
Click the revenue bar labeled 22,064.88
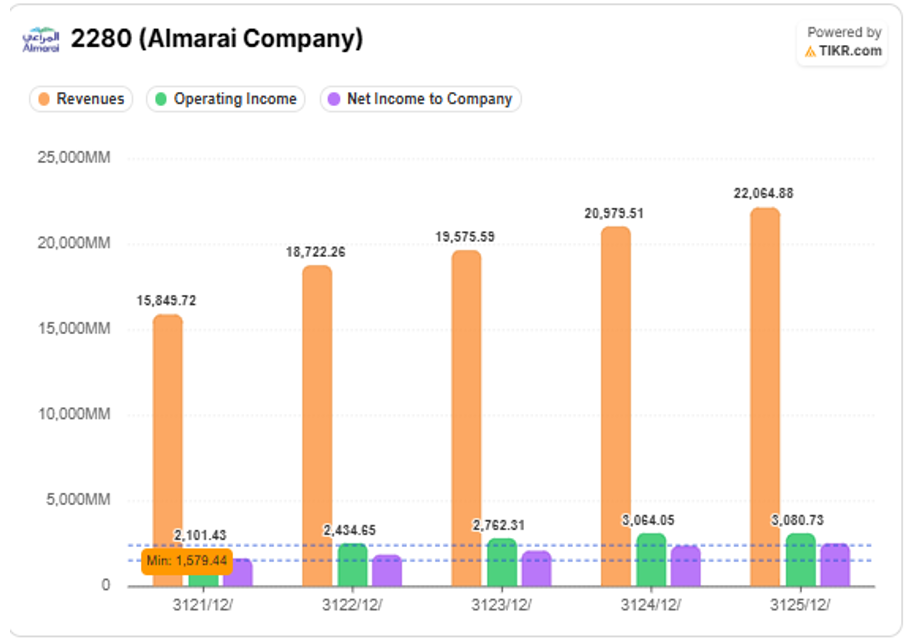[x=765, y=397]
